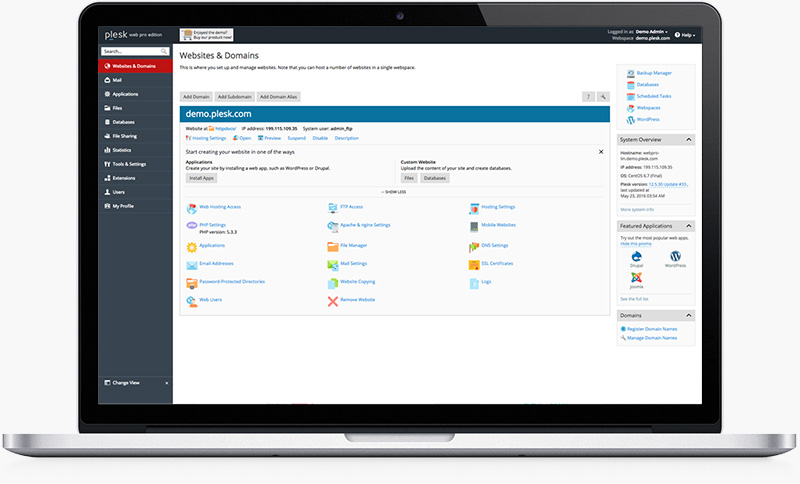The height and width of the screenshot is (484, 800).
Task: Click the red X Remove Website icon
Action: (x=333, y=301)
